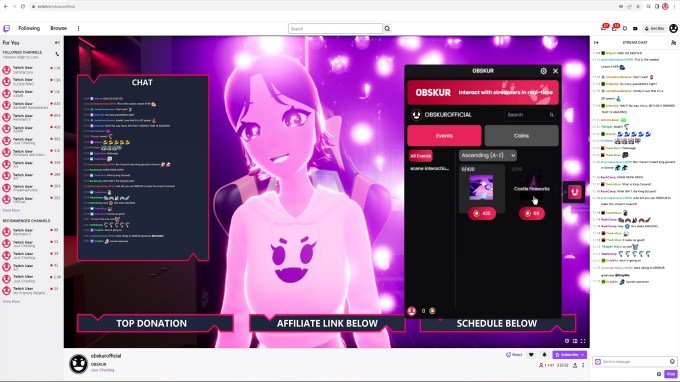The image size is (680, 382).
Task: Open Browse in the top navigation
Action: [x=59, y=28]
